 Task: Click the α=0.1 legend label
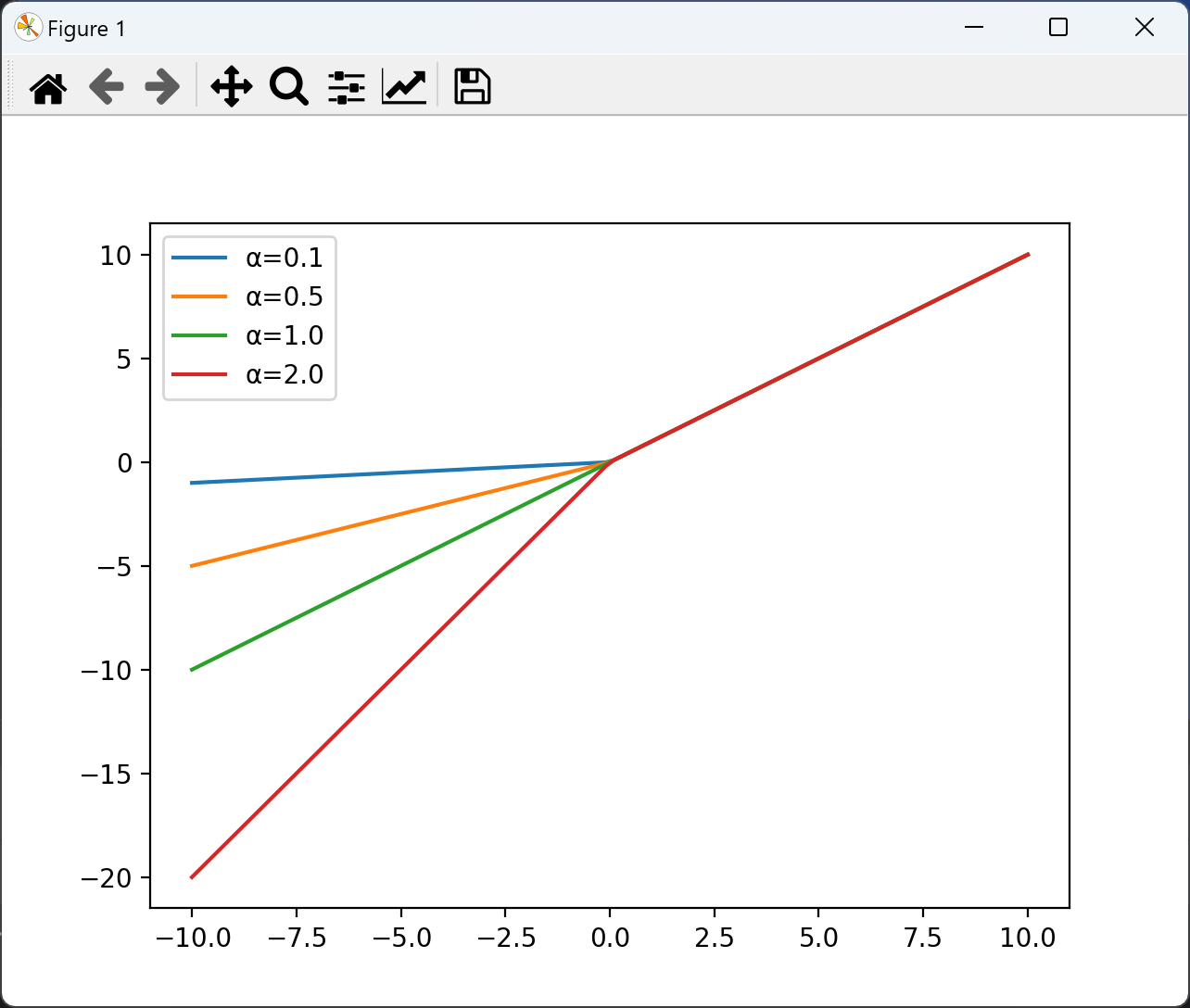pyautogui.click(x=285, y=258)
